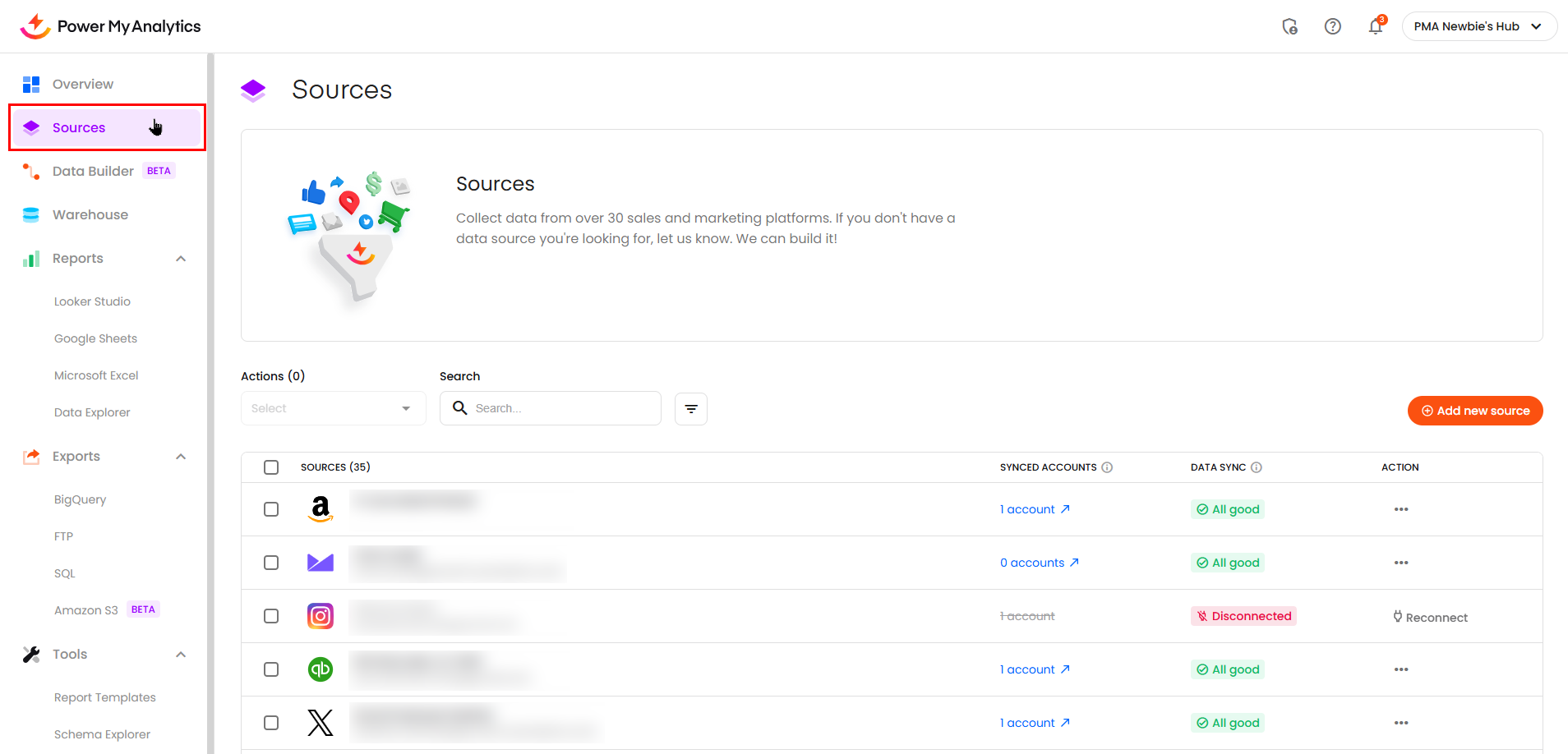Click the notification bell icon
1568x754 pixels.
[x=1375, y=27]
